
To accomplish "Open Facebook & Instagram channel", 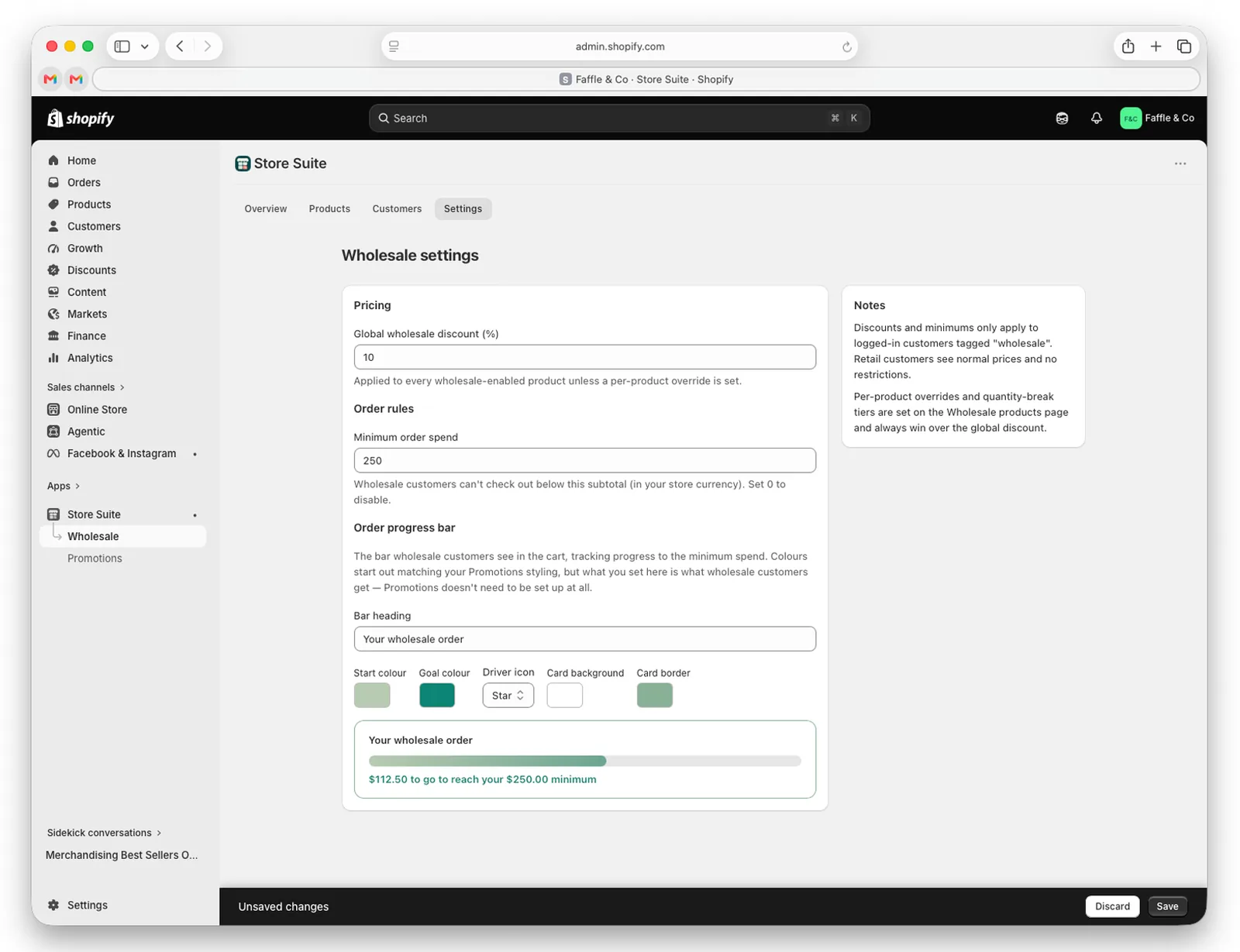I will [x=122, y=453].
